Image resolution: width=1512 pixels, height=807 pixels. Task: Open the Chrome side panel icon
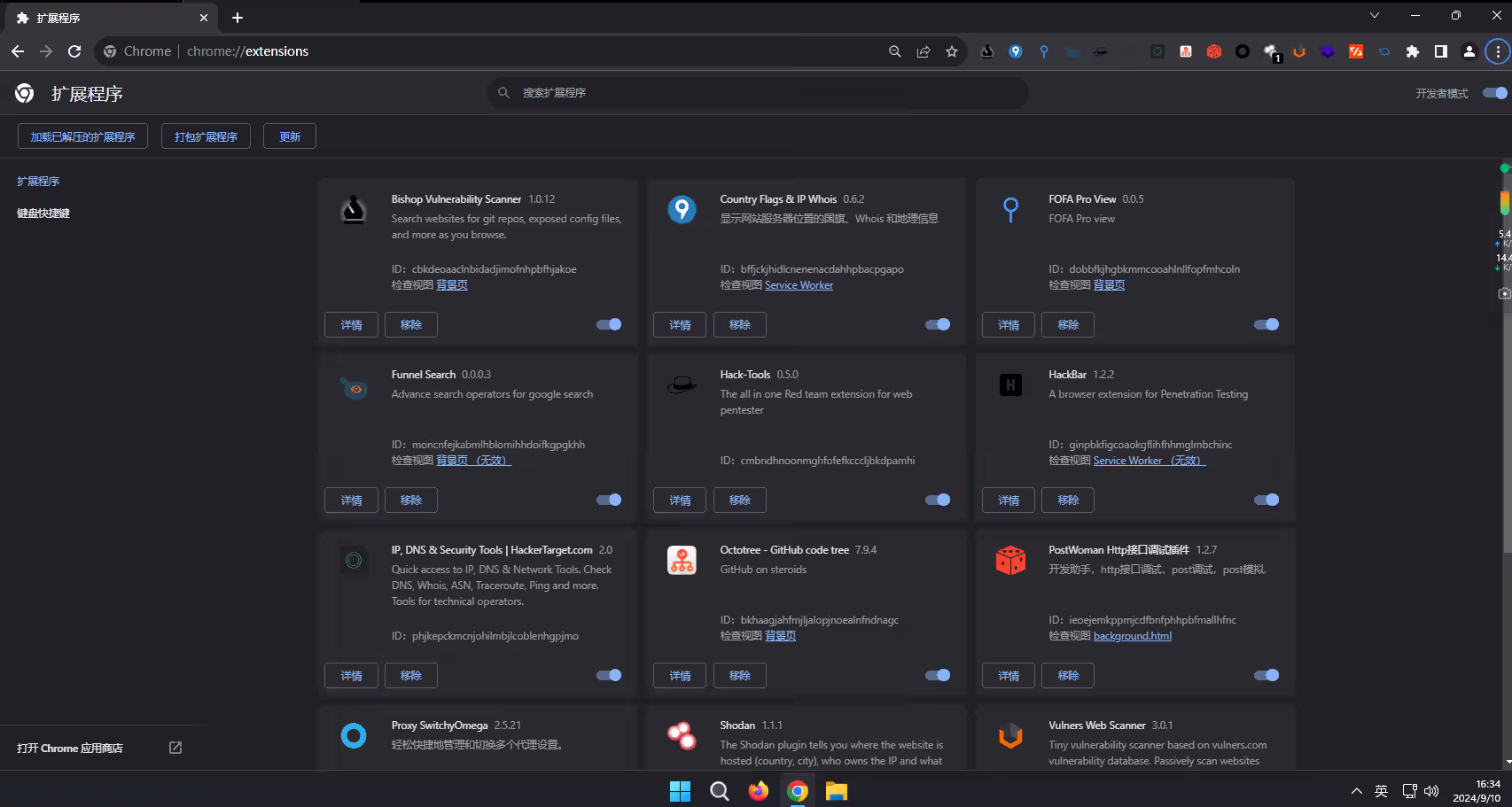pyautogui.click(x=1441, y=51)
